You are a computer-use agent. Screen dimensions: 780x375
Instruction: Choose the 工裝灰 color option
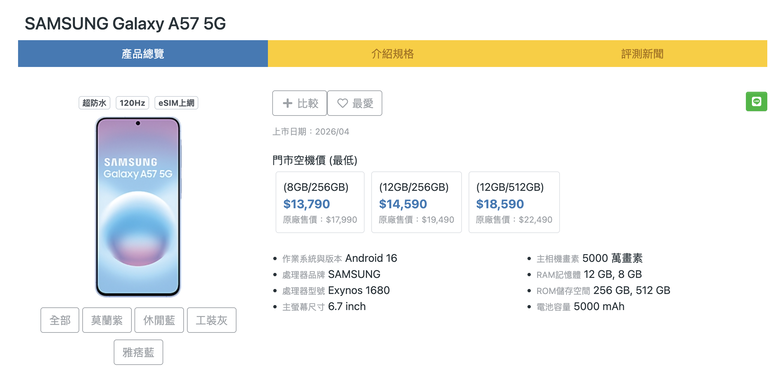tap(211, 320)
